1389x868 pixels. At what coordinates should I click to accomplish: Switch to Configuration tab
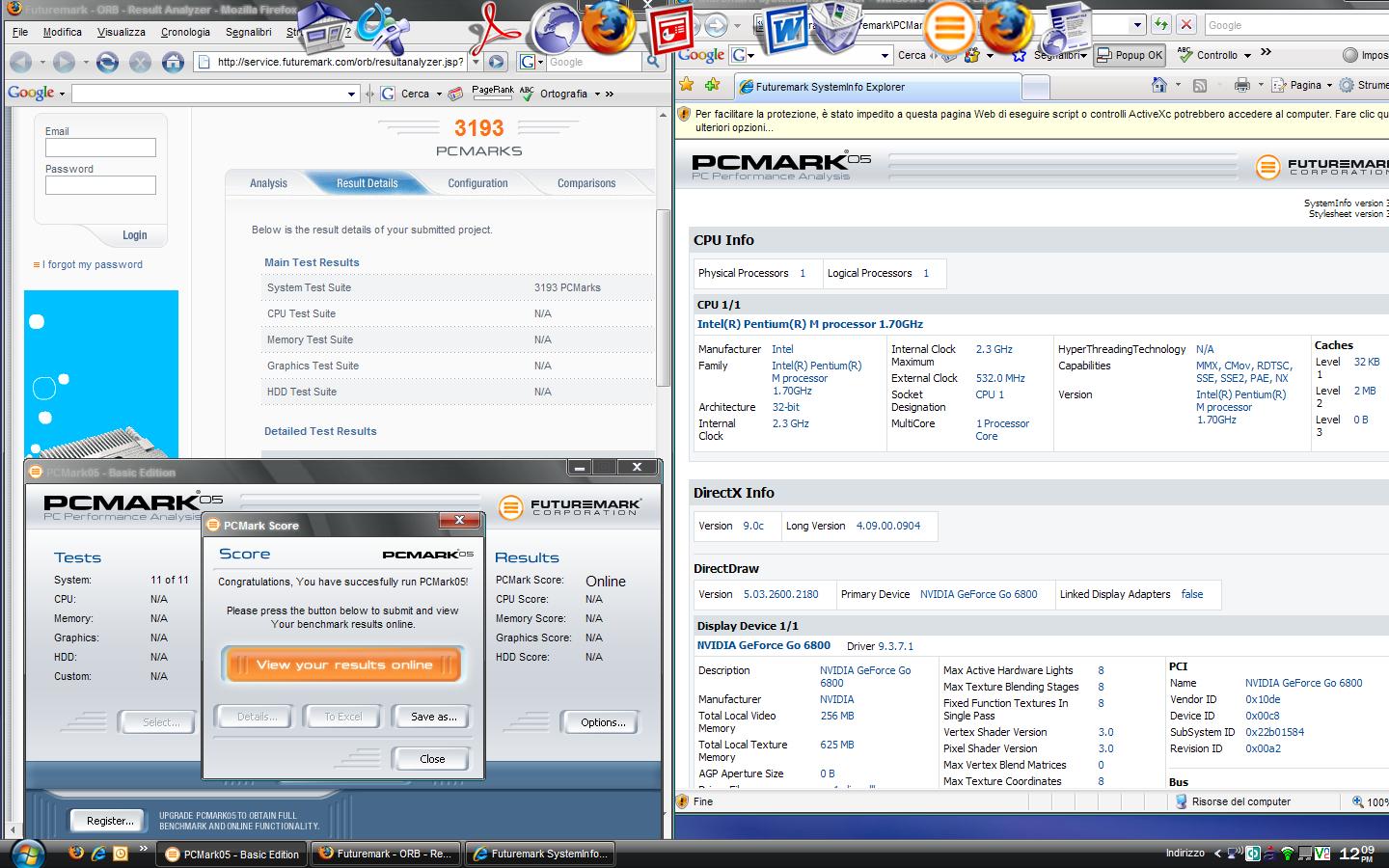pyautogui.click(x=477, y=182)
